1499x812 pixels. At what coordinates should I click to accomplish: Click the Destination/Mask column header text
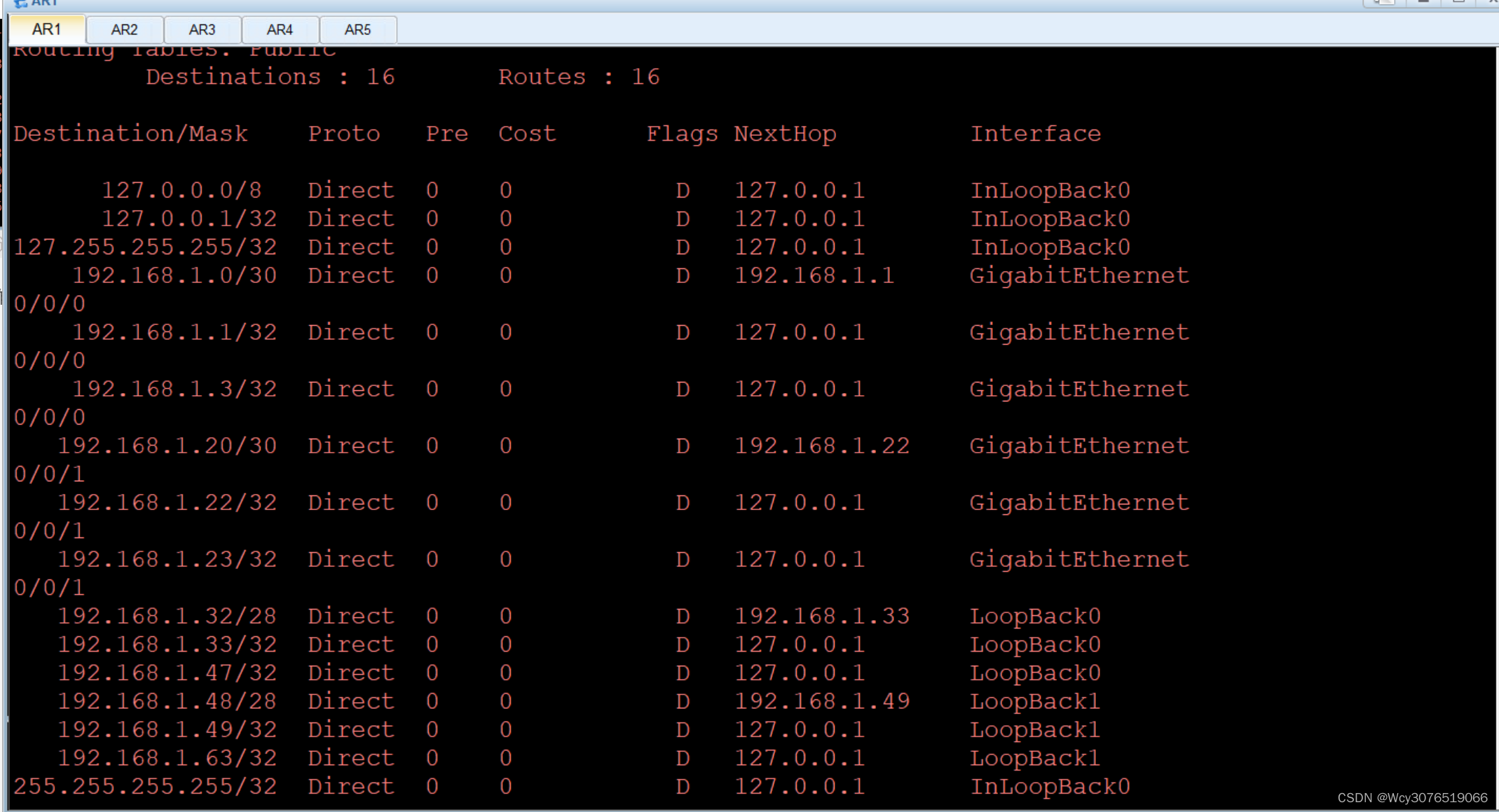[x=131, y=134]
